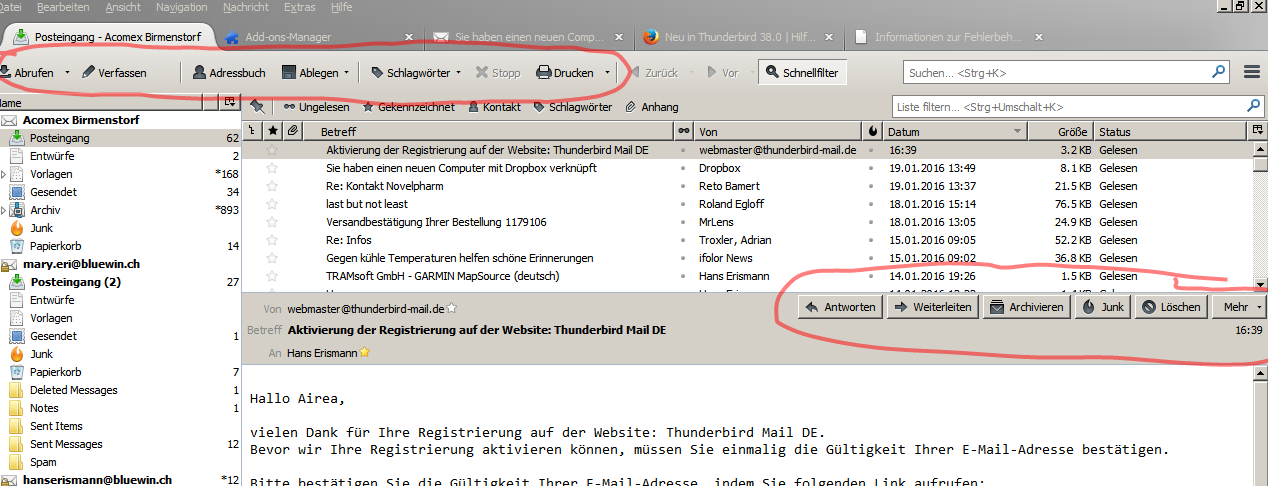
Task: Open the Papierkorb folder with 14 items
Action: click(120, 246)
